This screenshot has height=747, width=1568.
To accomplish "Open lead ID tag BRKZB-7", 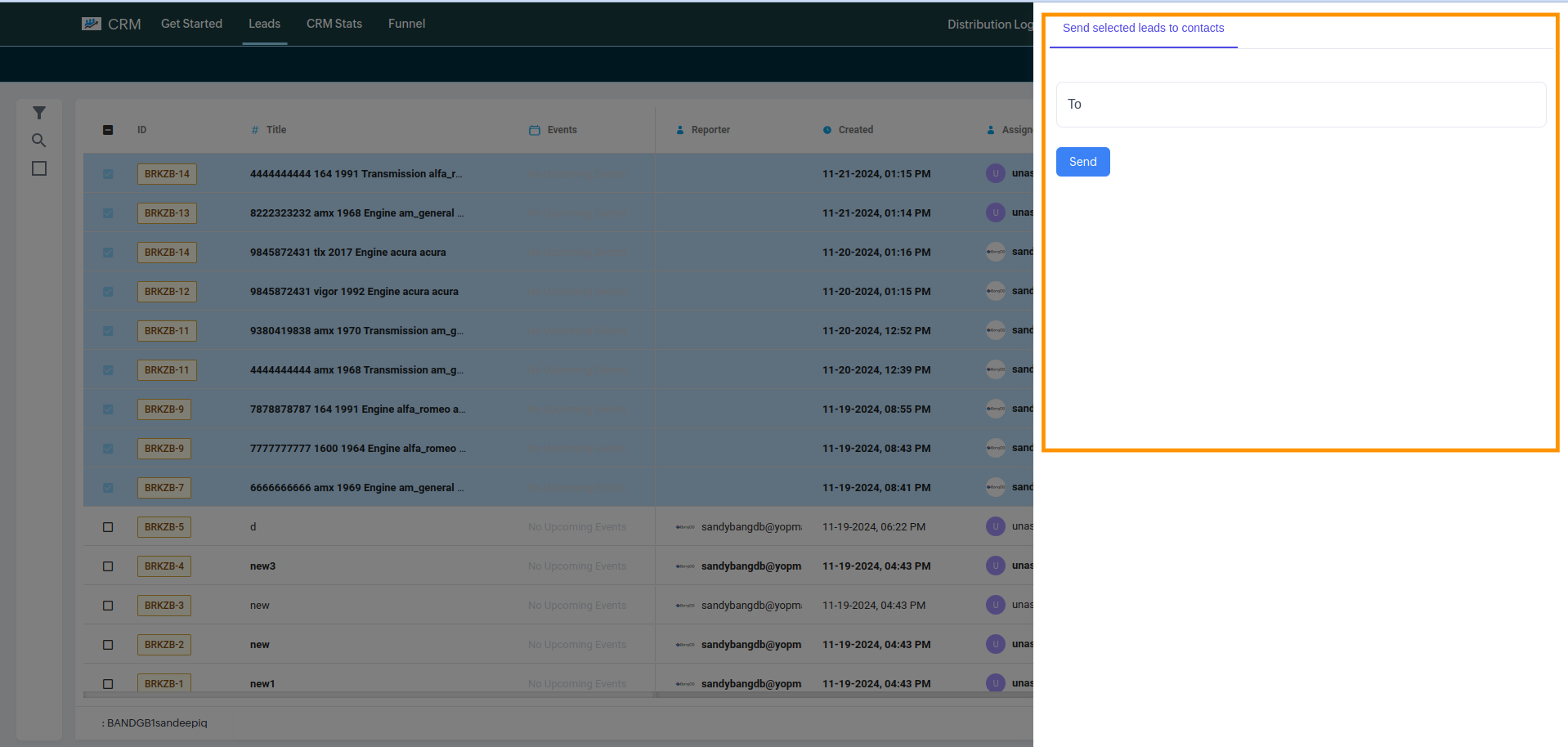I will [x=164, y=488].
